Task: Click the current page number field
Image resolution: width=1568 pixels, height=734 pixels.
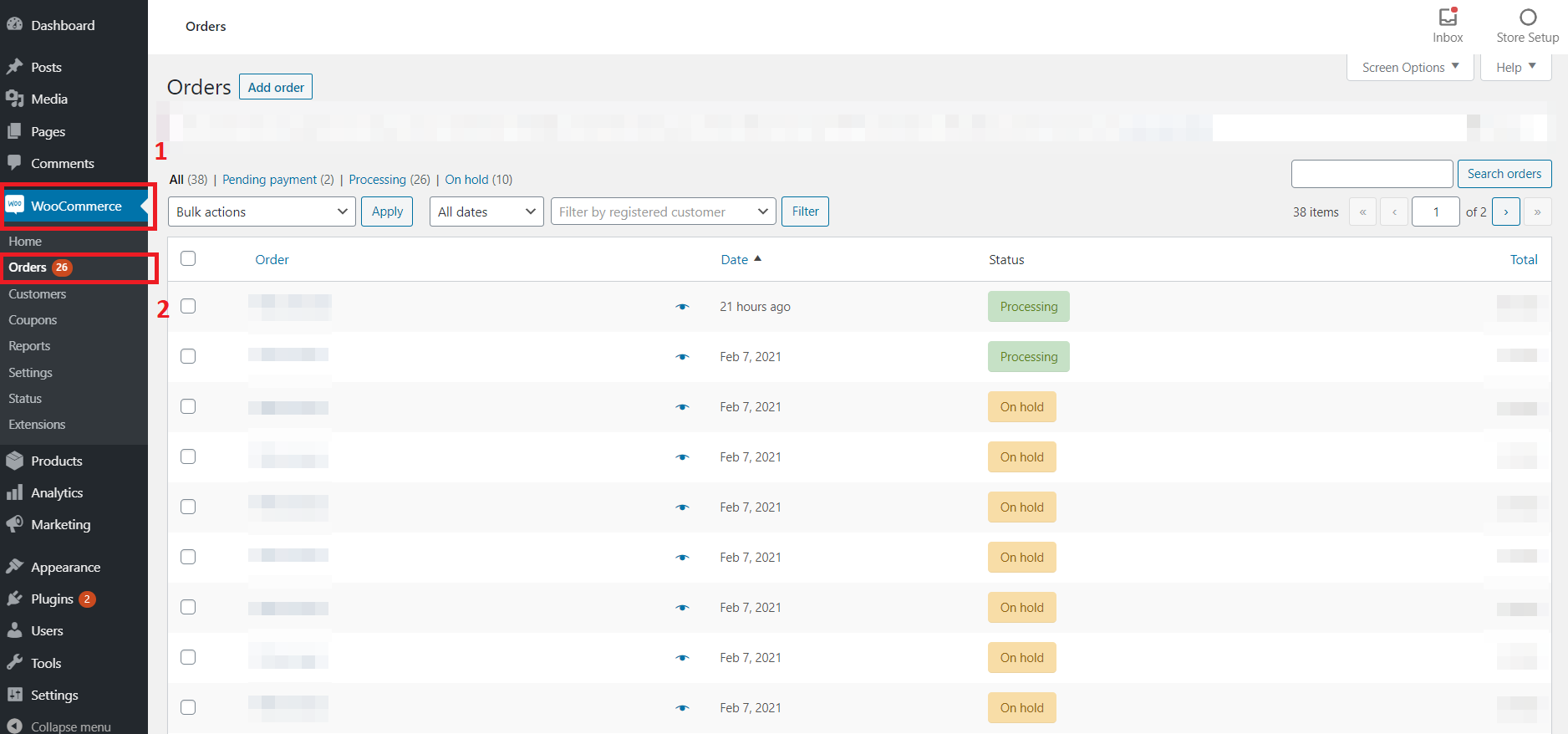Action: 1435,212
